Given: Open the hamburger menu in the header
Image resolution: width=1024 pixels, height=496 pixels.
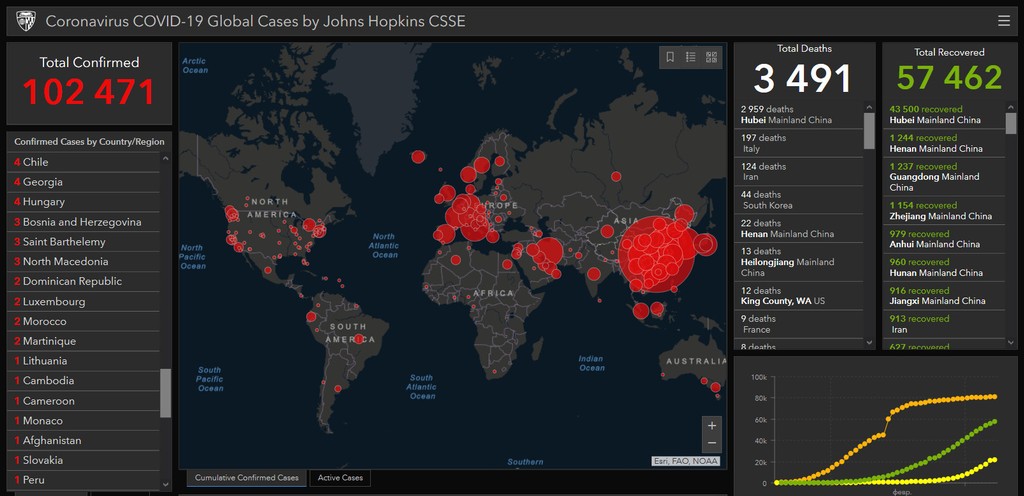Looking at the screenshot, I should pos(1004,21).
